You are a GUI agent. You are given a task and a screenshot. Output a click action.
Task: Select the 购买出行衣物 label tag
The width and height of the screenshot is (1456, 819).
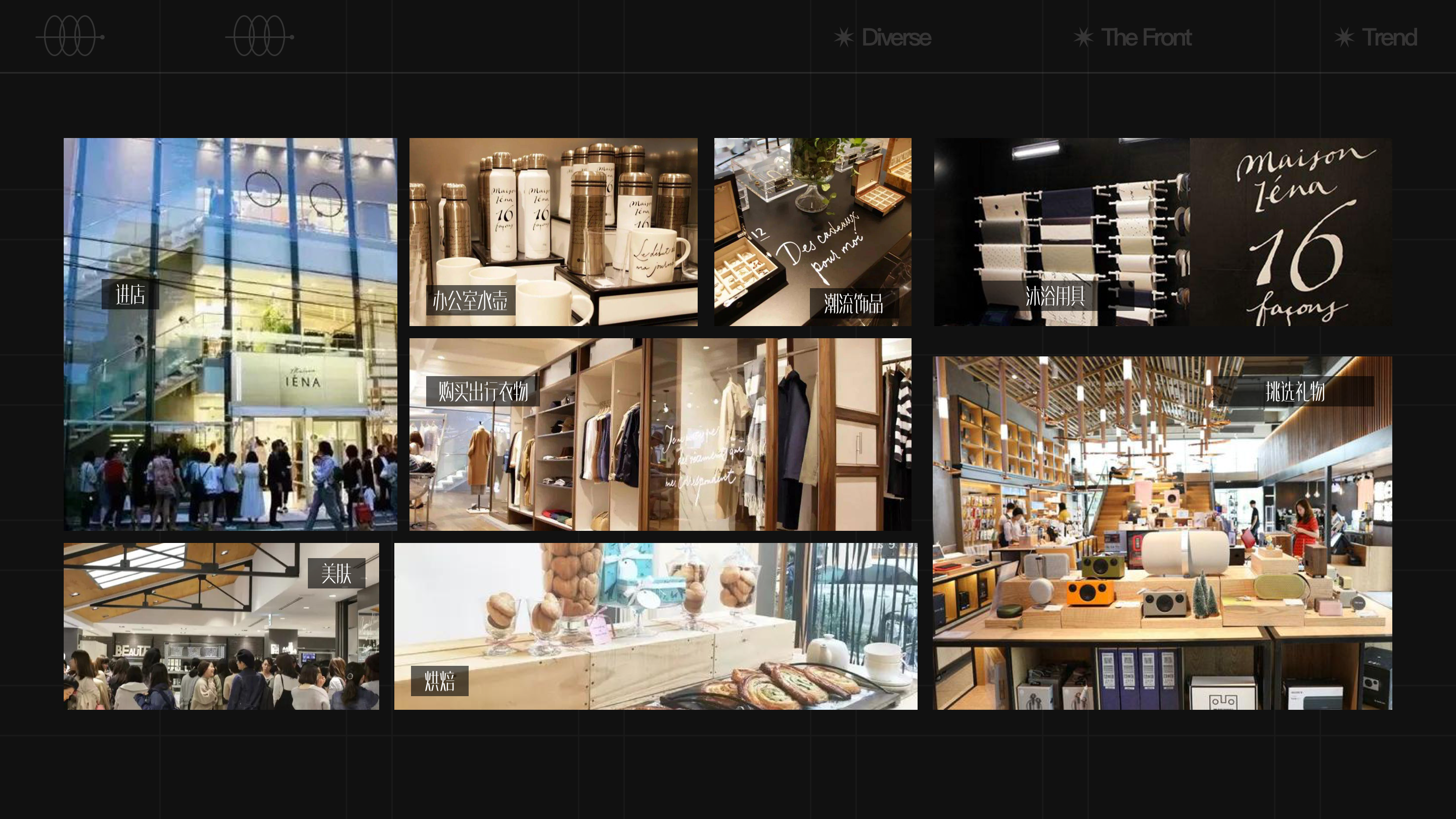pyautogui.click(x=483, y=391)
